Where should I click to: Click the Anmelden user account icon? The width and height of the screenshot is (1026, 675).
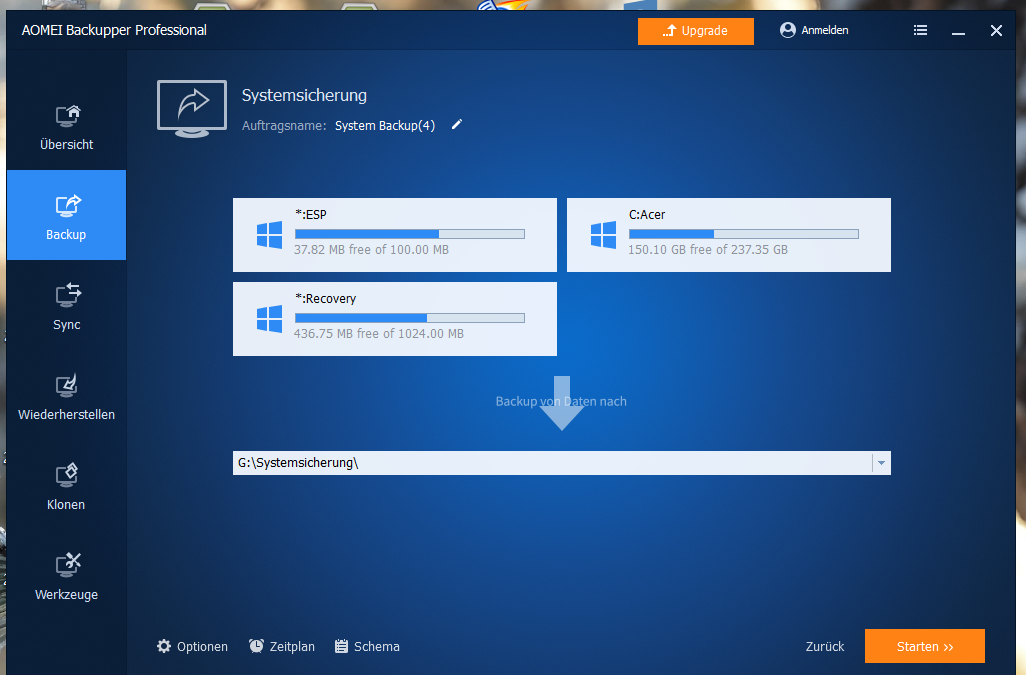coord(788,30)
